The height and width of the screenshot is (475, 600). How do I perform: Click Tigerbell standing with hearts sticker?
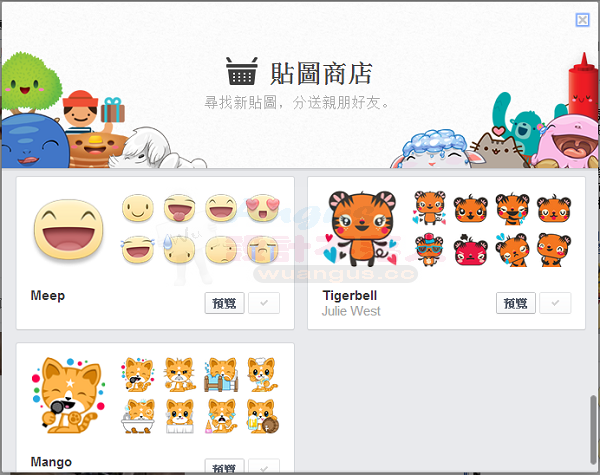click(x=429, y=208)
